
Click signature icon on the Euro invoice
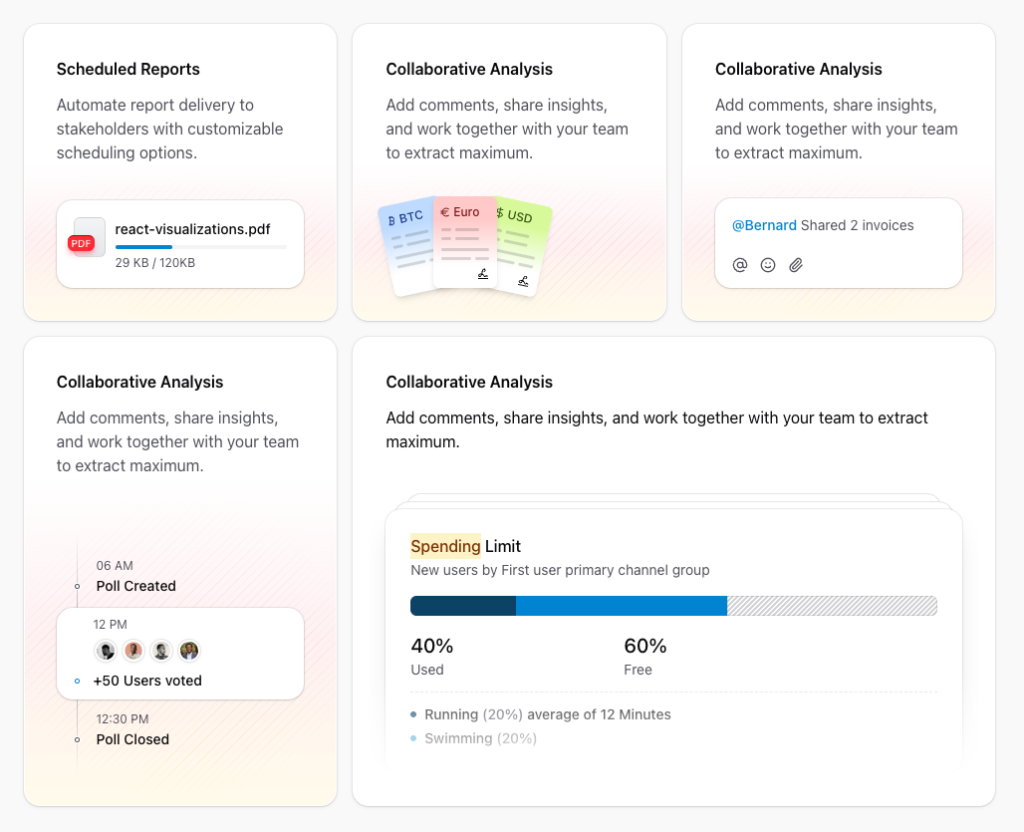point(483,273)
